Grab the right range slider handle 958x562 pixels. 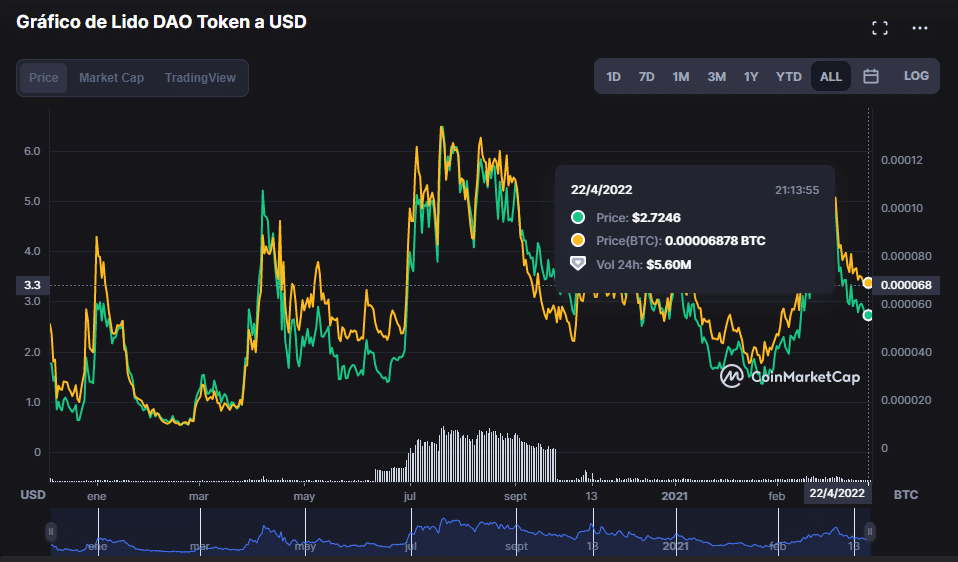[869, 531]
